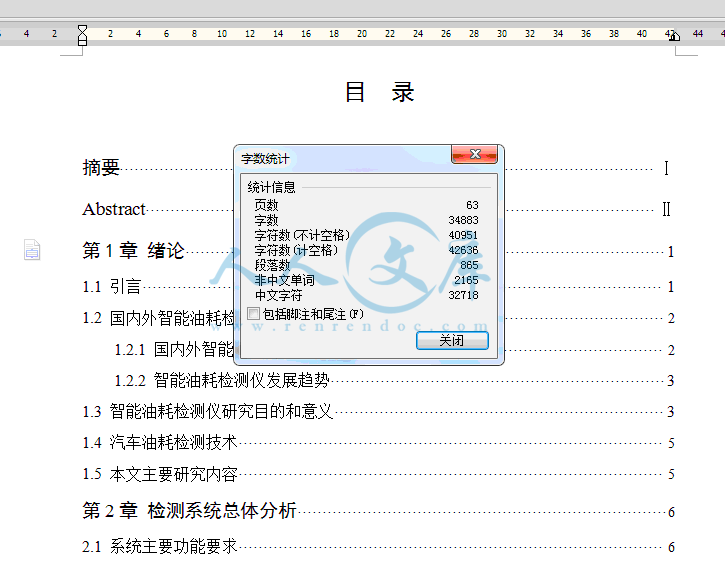
Task: Open 1.2.2 智能油耗检测仪发展趋势 entry
Action: click(221, 381)
